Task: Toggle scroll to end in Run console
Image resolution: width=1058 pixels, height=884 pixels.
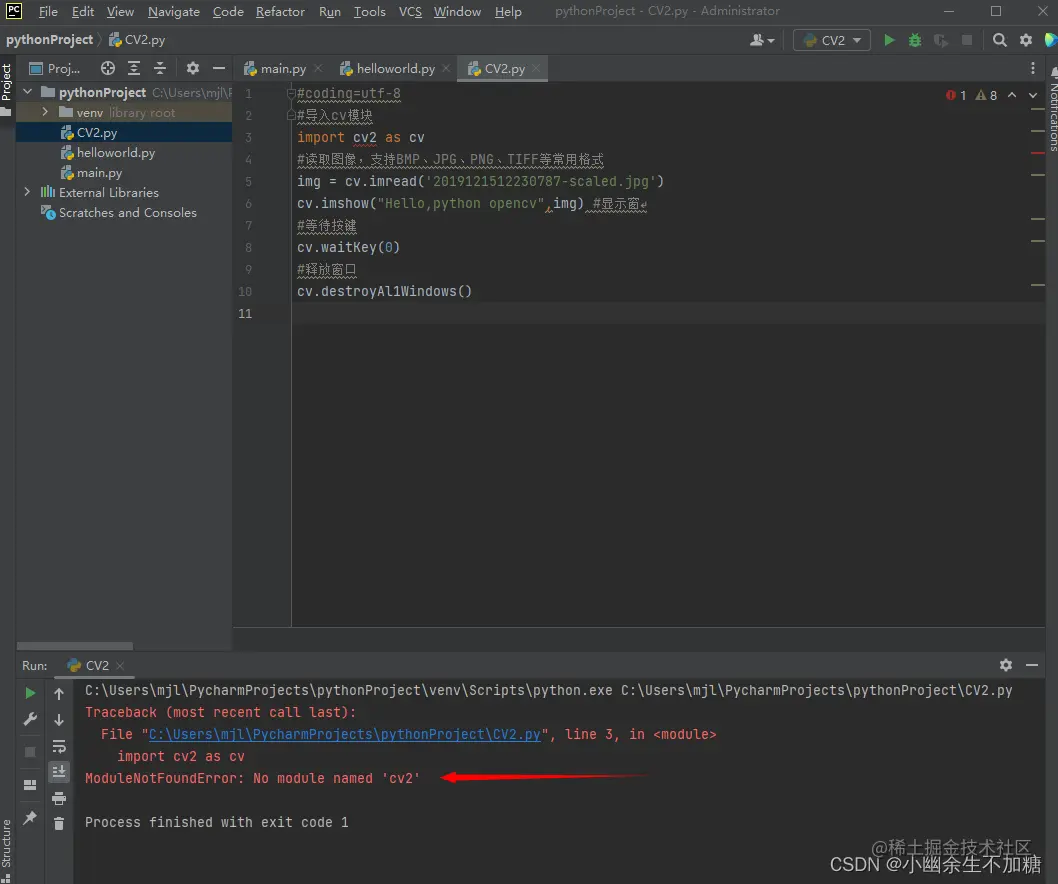Action: pyautogui.click(x=59, y=772)
